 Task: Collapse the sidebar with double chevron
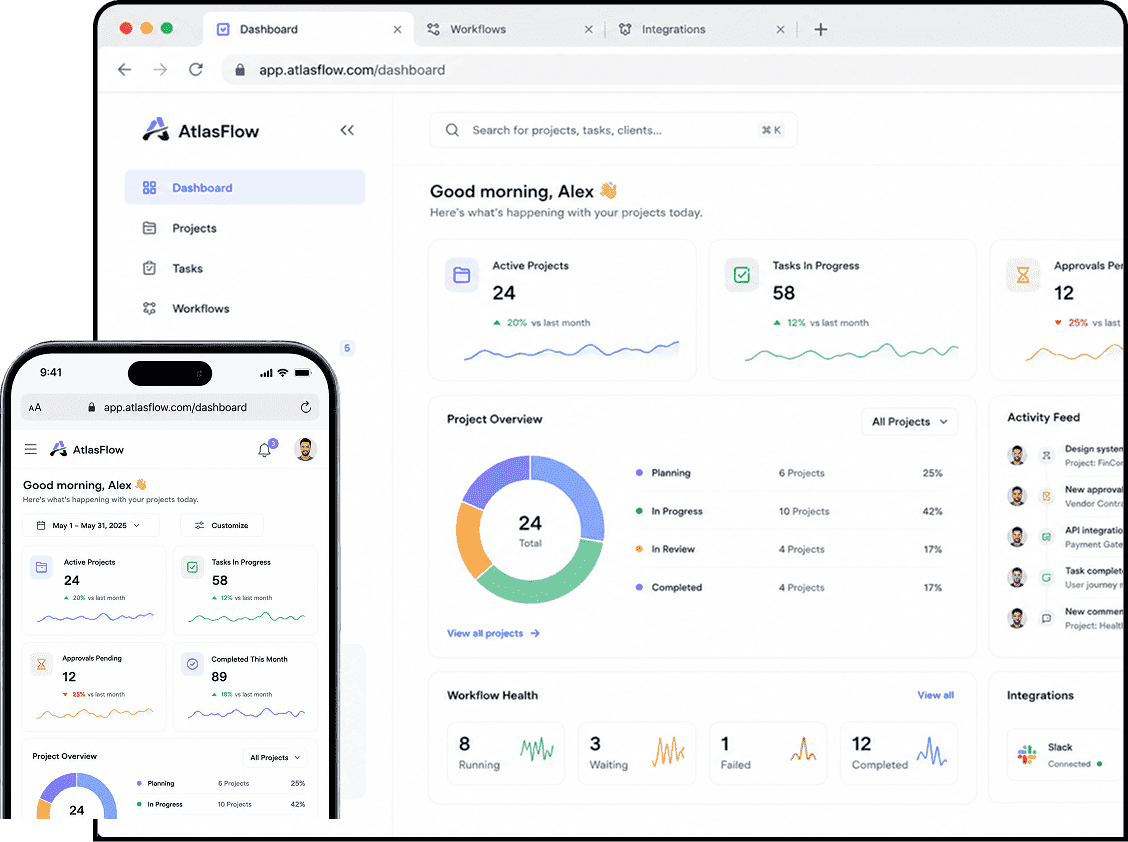click(x=347, y=130)
